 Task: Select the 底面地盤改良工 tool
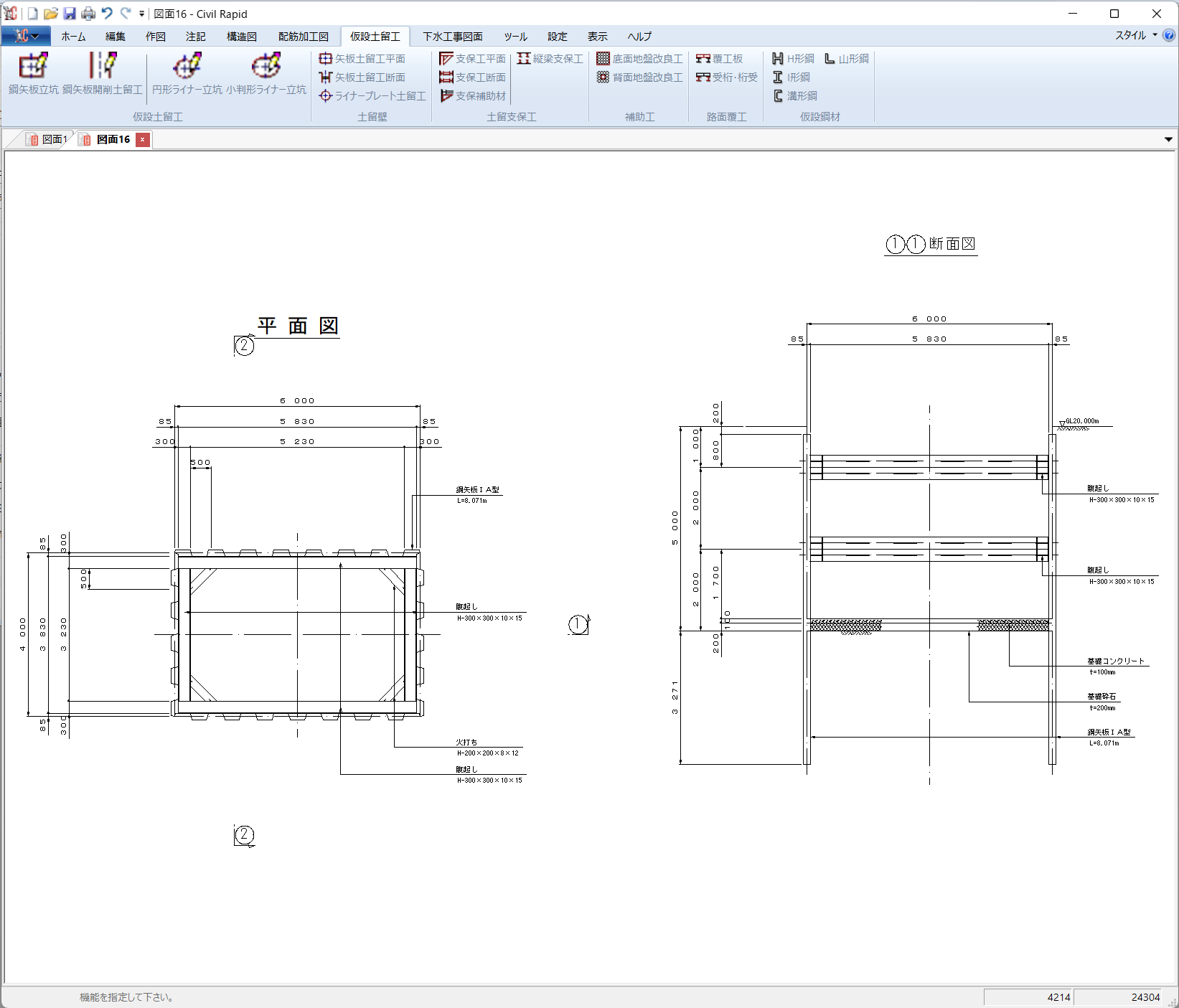tap(639, 59)
